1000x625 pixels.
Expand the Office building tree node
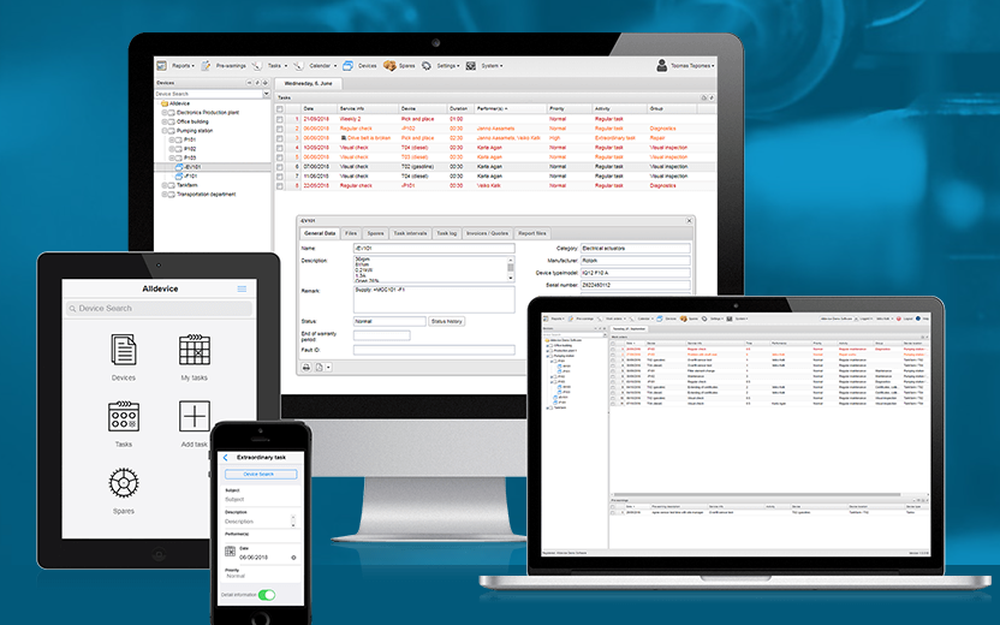164,121
